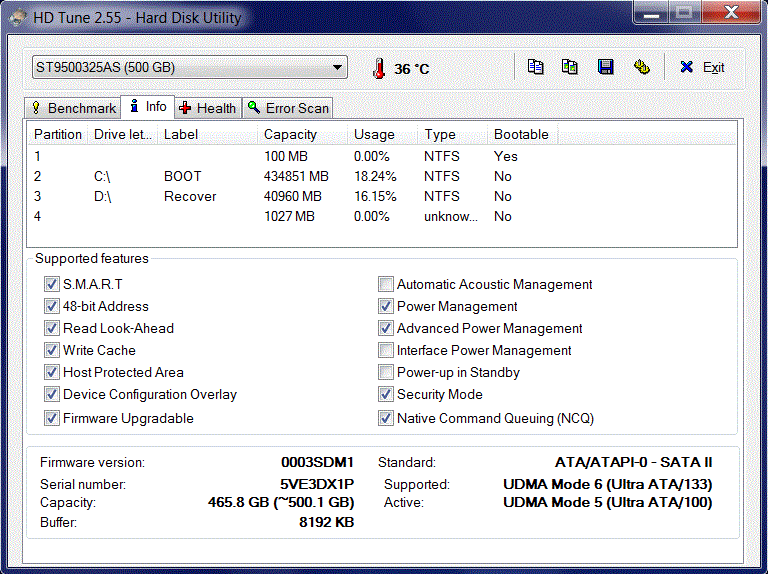The width and height of the screenshot is (768, 574).
Task: Click the Yes bootable value
Action: pos(505,156)
